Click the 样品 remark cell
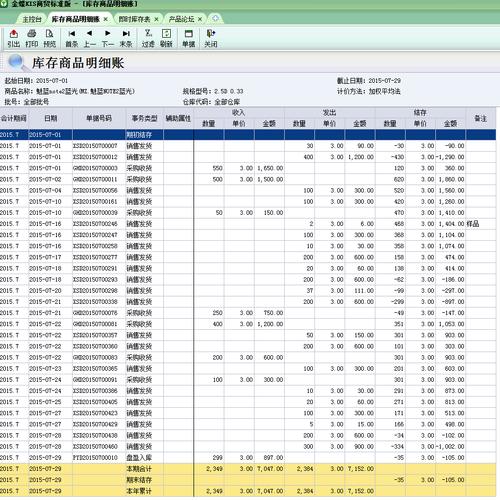 [473, 224]
